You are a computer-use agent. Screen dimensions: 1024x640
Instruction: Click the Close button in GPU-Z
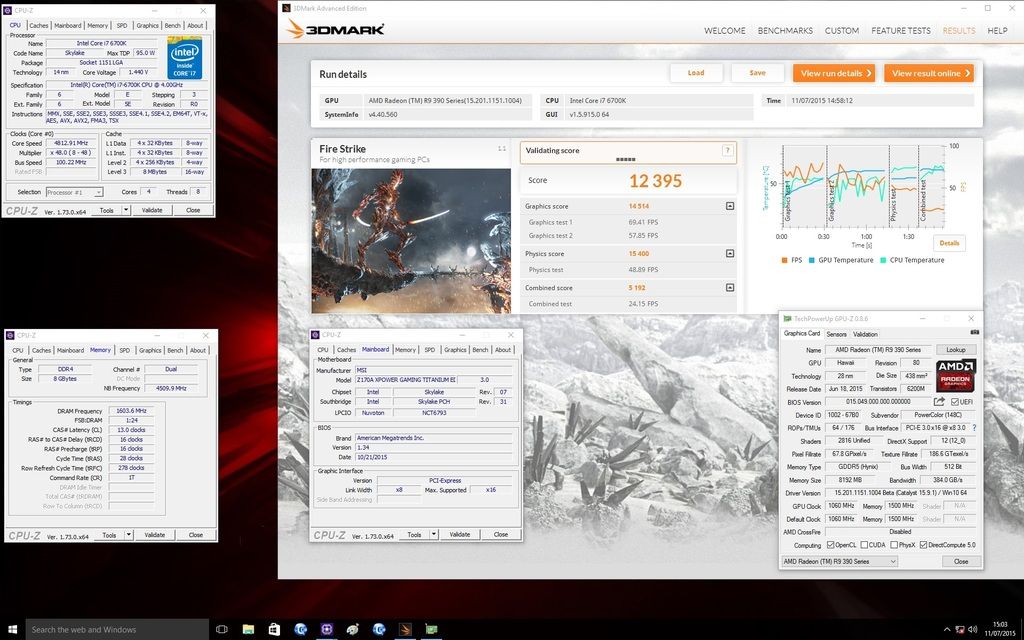point(961,562)
